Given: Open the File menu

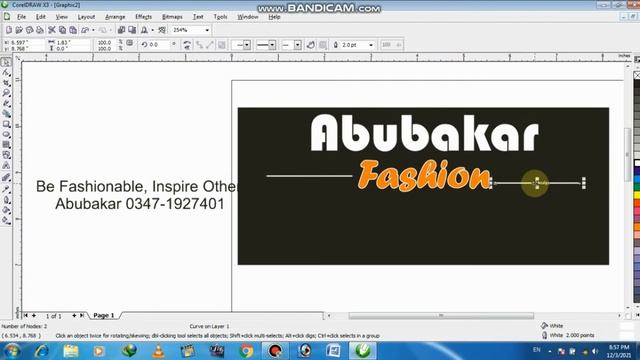Looking at the screenshot, I should click(x=21, y=17).
